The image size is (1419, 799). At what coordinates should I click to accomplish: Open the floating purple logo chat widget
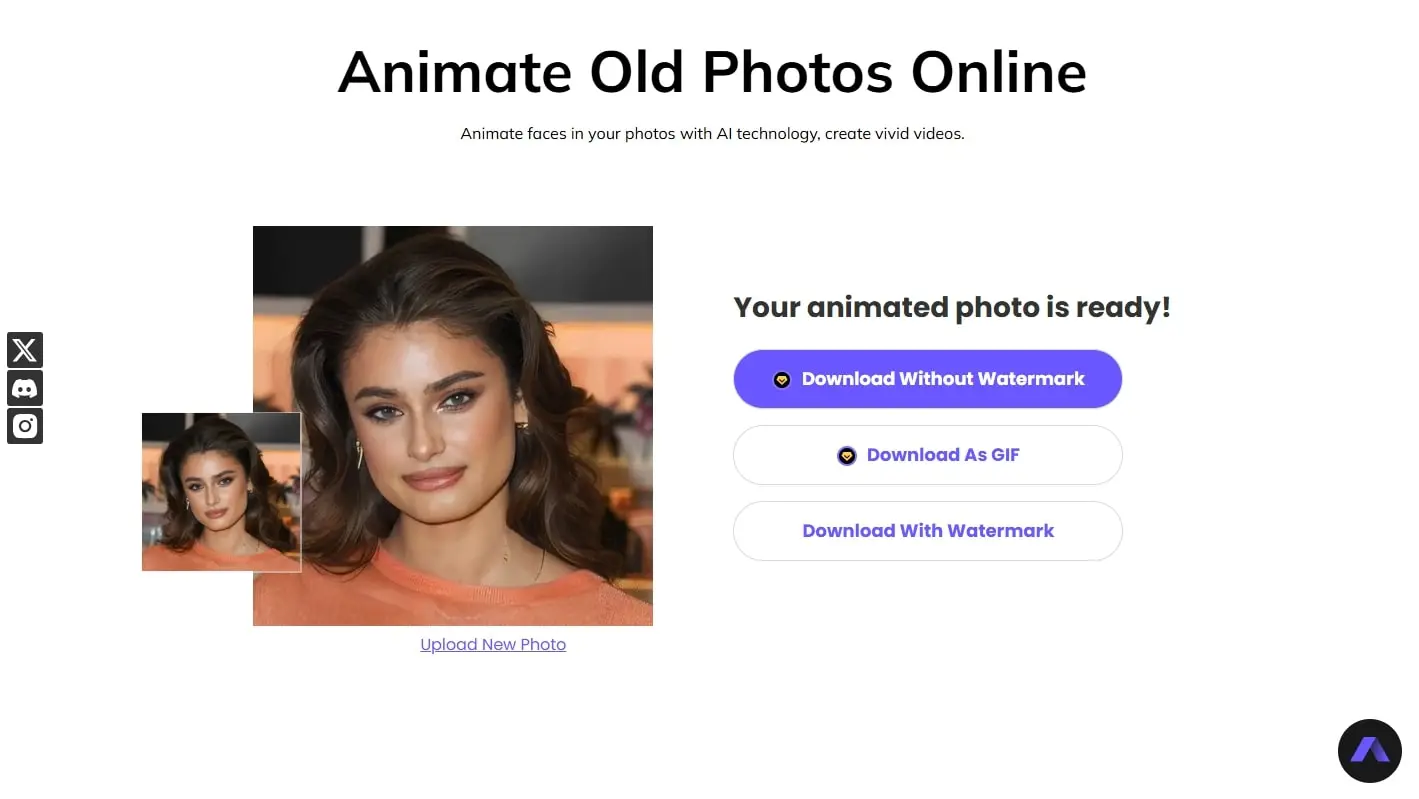(x=1370, y=751)
